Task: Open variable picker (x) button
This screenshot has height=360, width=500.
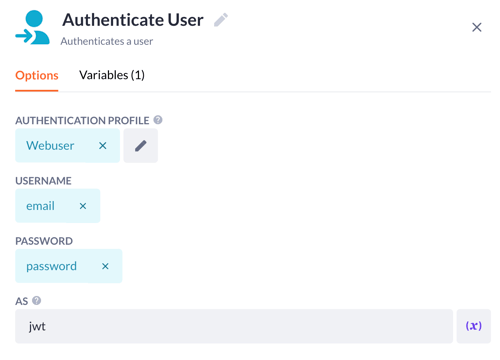Action: pos(474,326)
